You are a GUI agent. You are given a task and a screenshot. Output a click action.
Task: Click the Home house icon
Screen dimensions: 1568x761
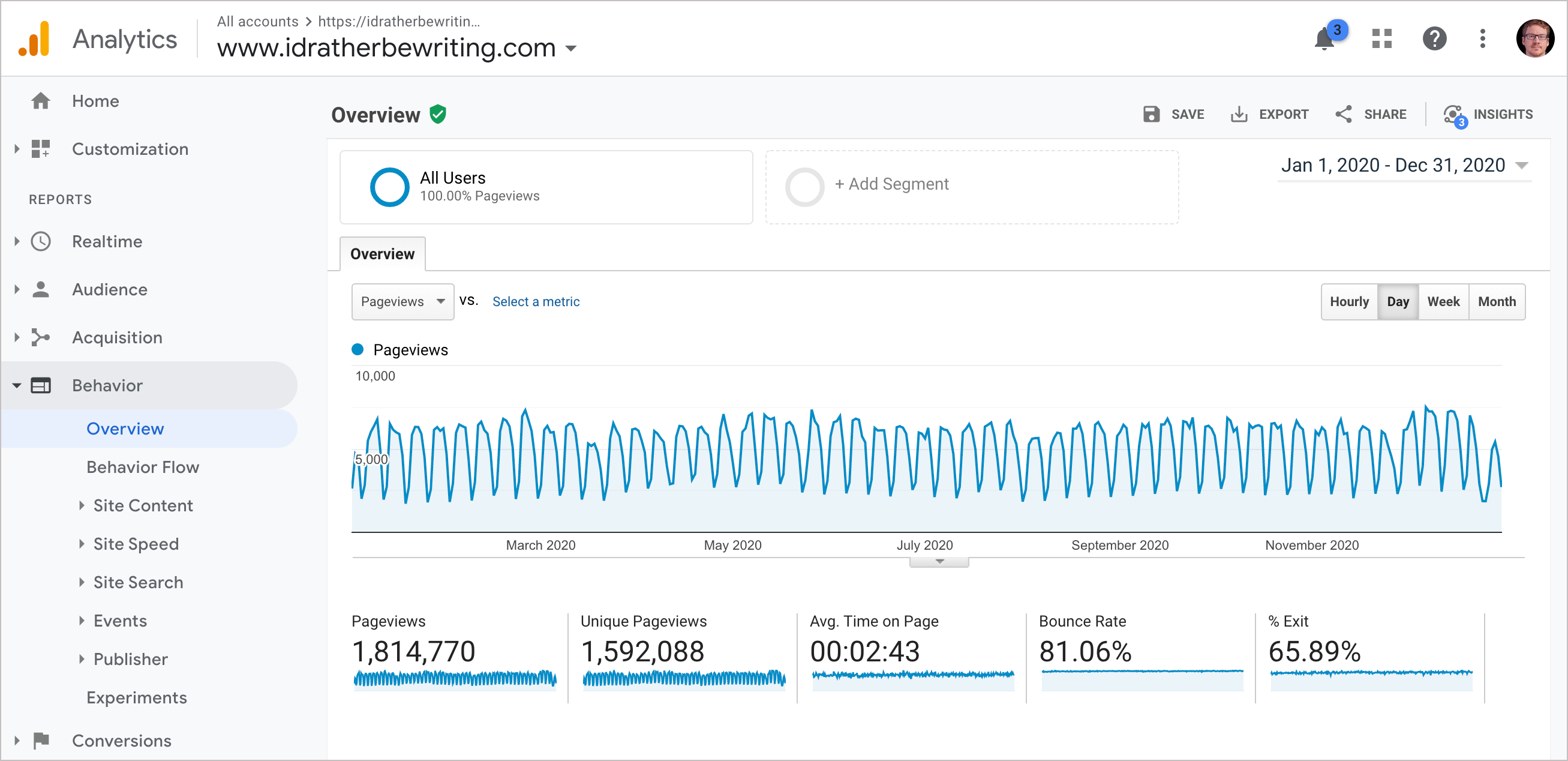[x=41, y=100]
